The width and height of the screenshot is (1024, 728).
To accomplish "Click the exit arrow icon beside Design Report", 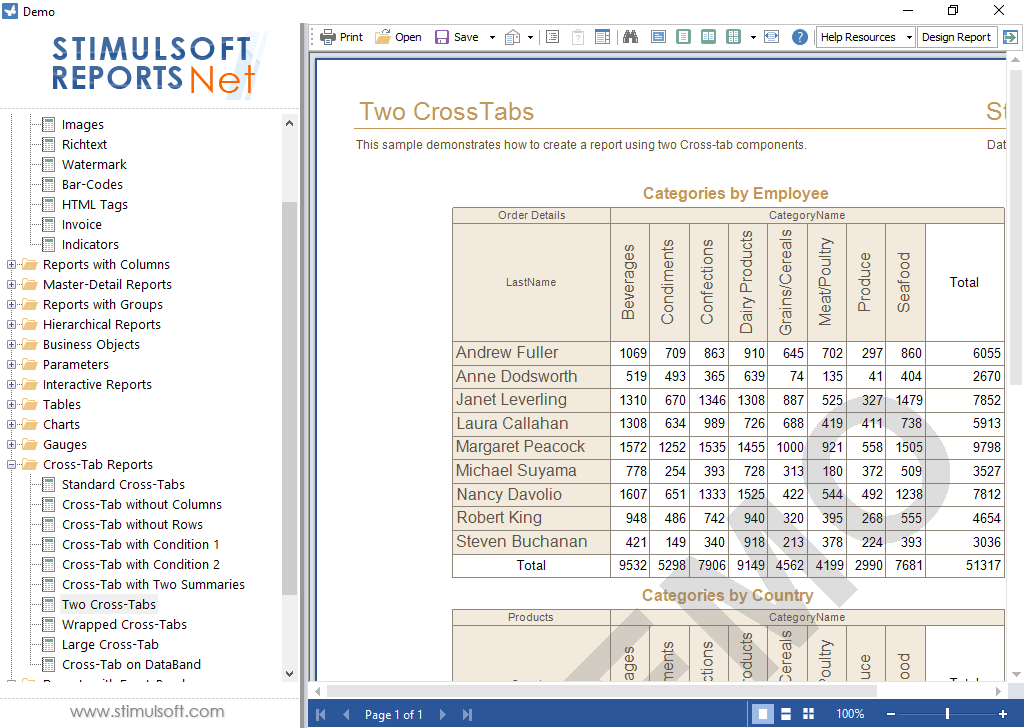I will point(1010,37).
